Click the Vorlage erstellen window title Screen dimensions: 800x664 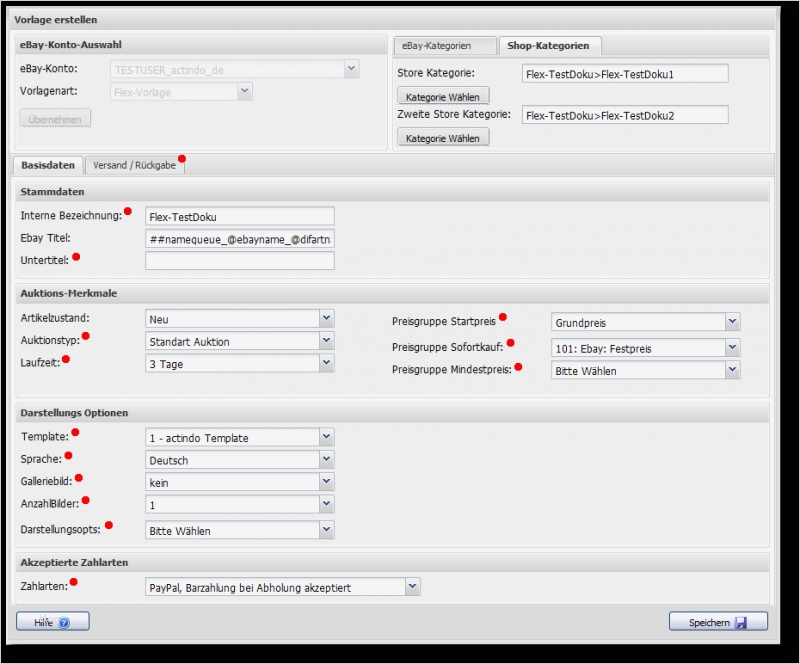[x=56, y=20]
